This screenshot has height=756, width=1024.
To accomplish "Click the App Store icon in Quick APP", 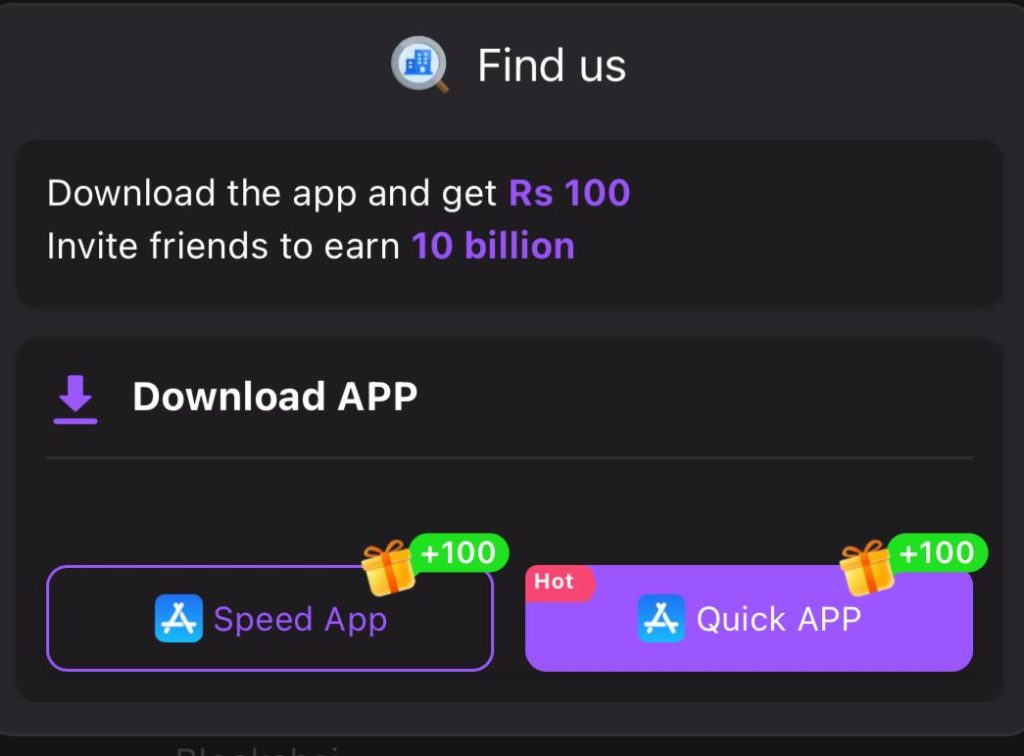I will pos(661,618).
